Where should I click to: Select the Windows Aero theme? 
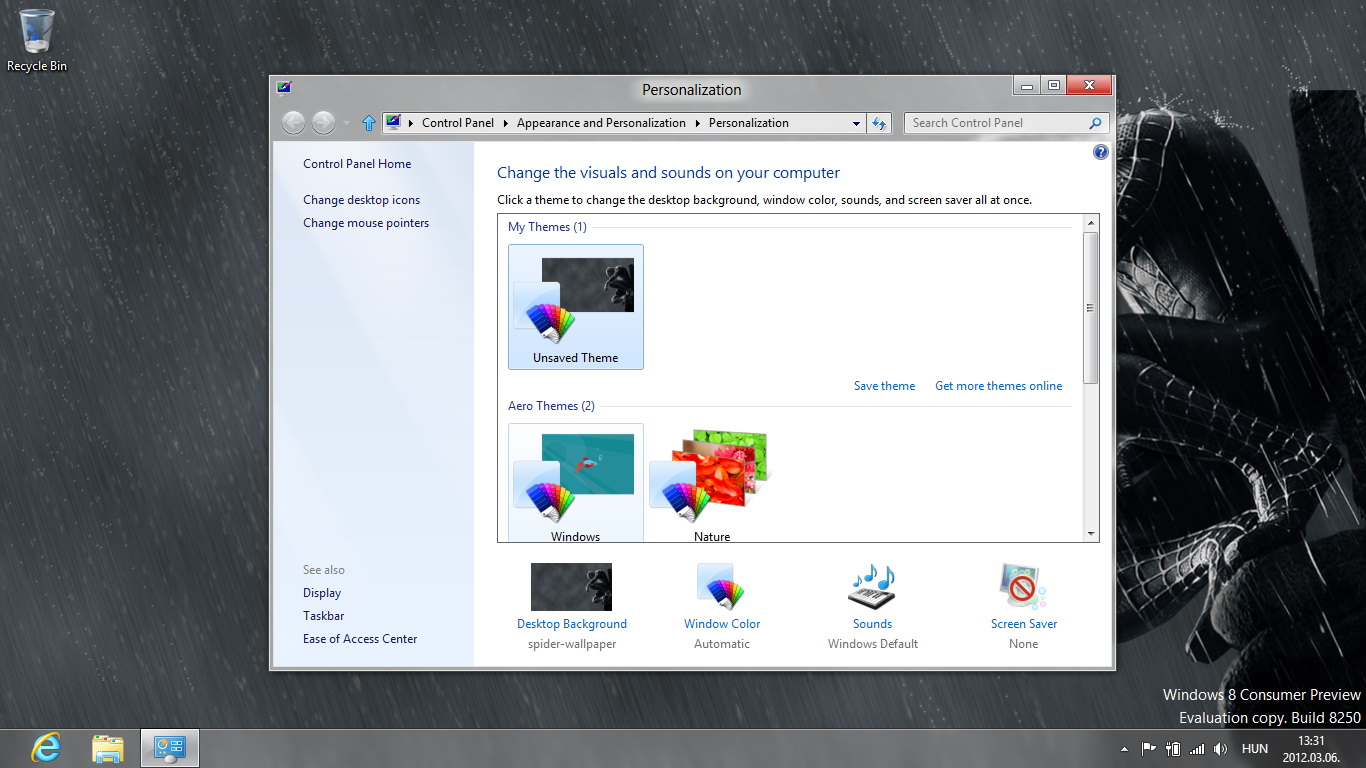576,483
